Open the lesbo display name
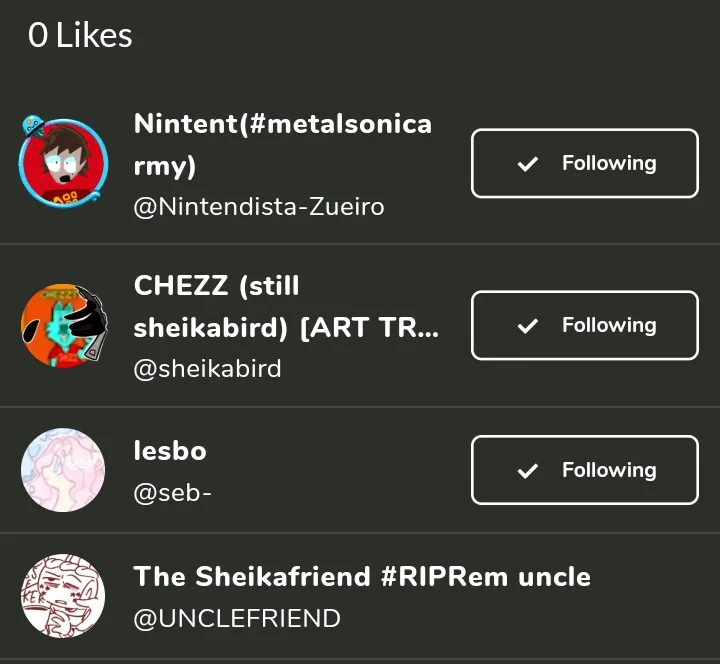The width and height of the screenshot is (720, 664). point(170,451)
